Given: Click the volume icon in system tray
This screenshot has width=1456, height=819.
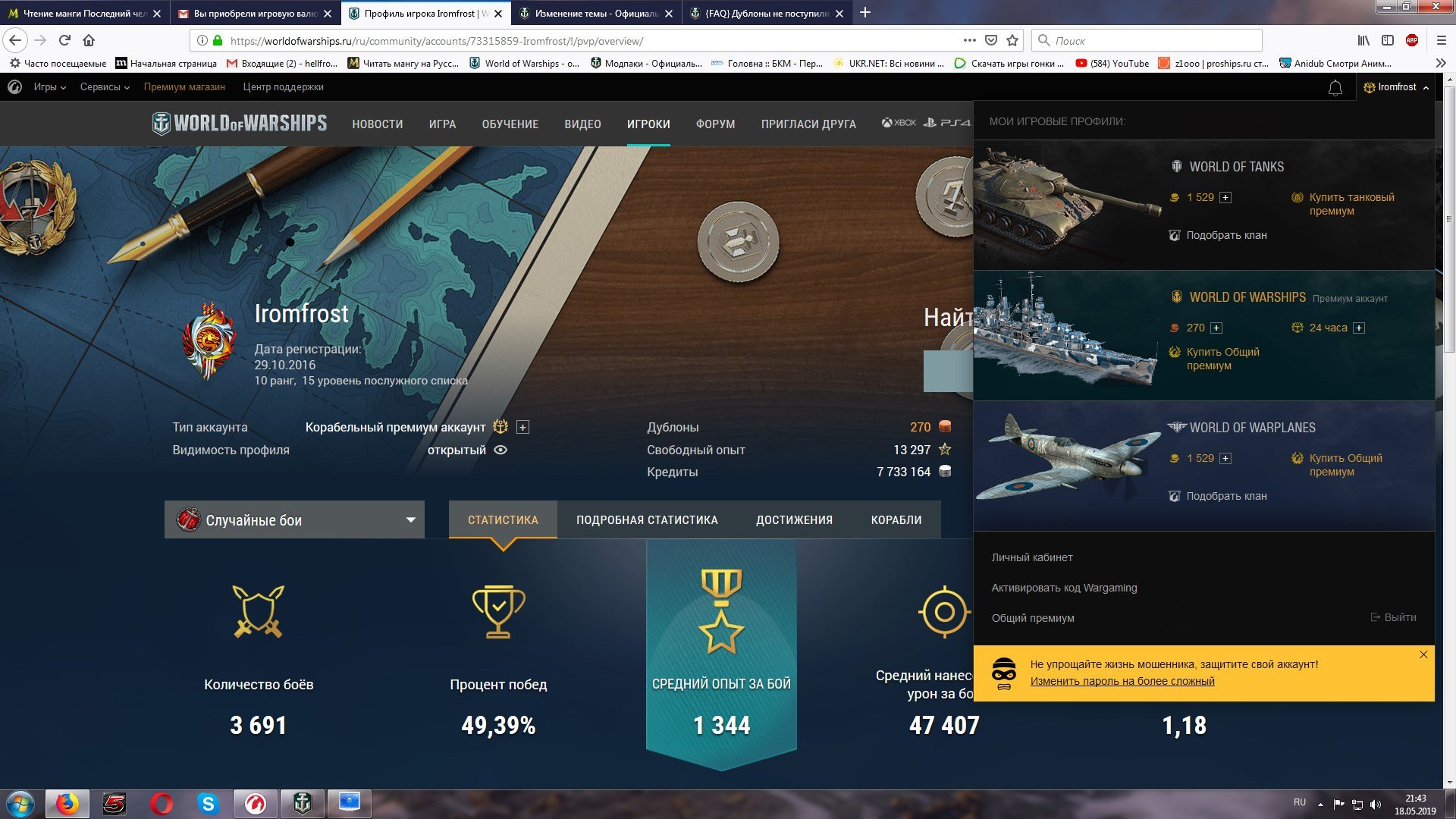Looking at the screenshot, I should pyautogui.click(x=1376, y=804).
